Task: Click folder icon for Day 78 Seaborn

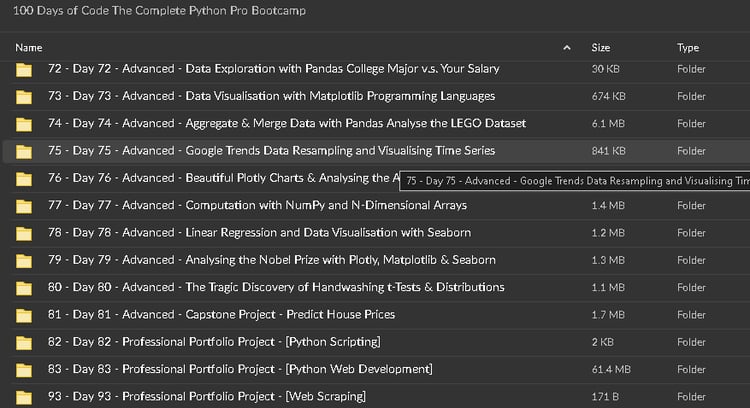Action: tap(24, 232)
